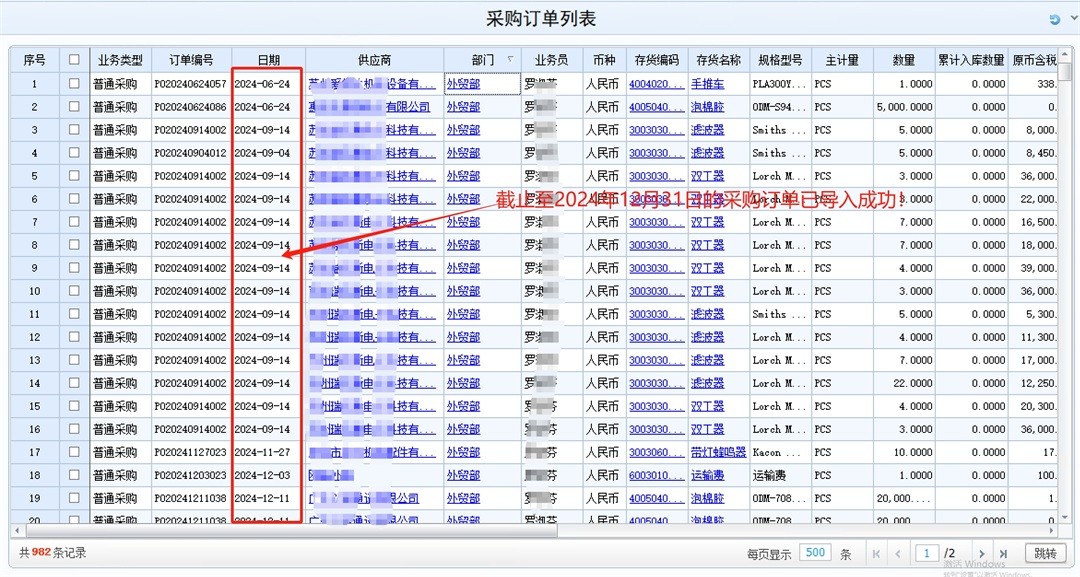This screenshot has width=1080, height=577.
Task: Select the checkbox for row 18
Action: tap(74, 475)
